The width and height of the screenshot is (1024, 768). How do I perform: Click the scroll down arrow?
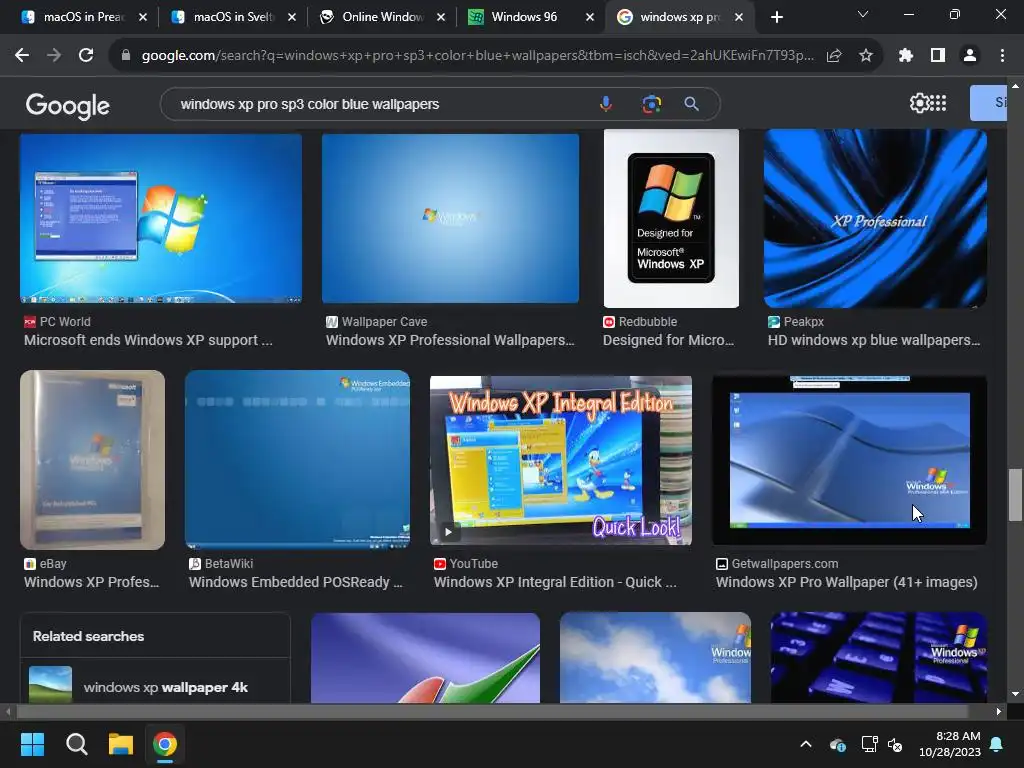click(x=1015, y=694)
